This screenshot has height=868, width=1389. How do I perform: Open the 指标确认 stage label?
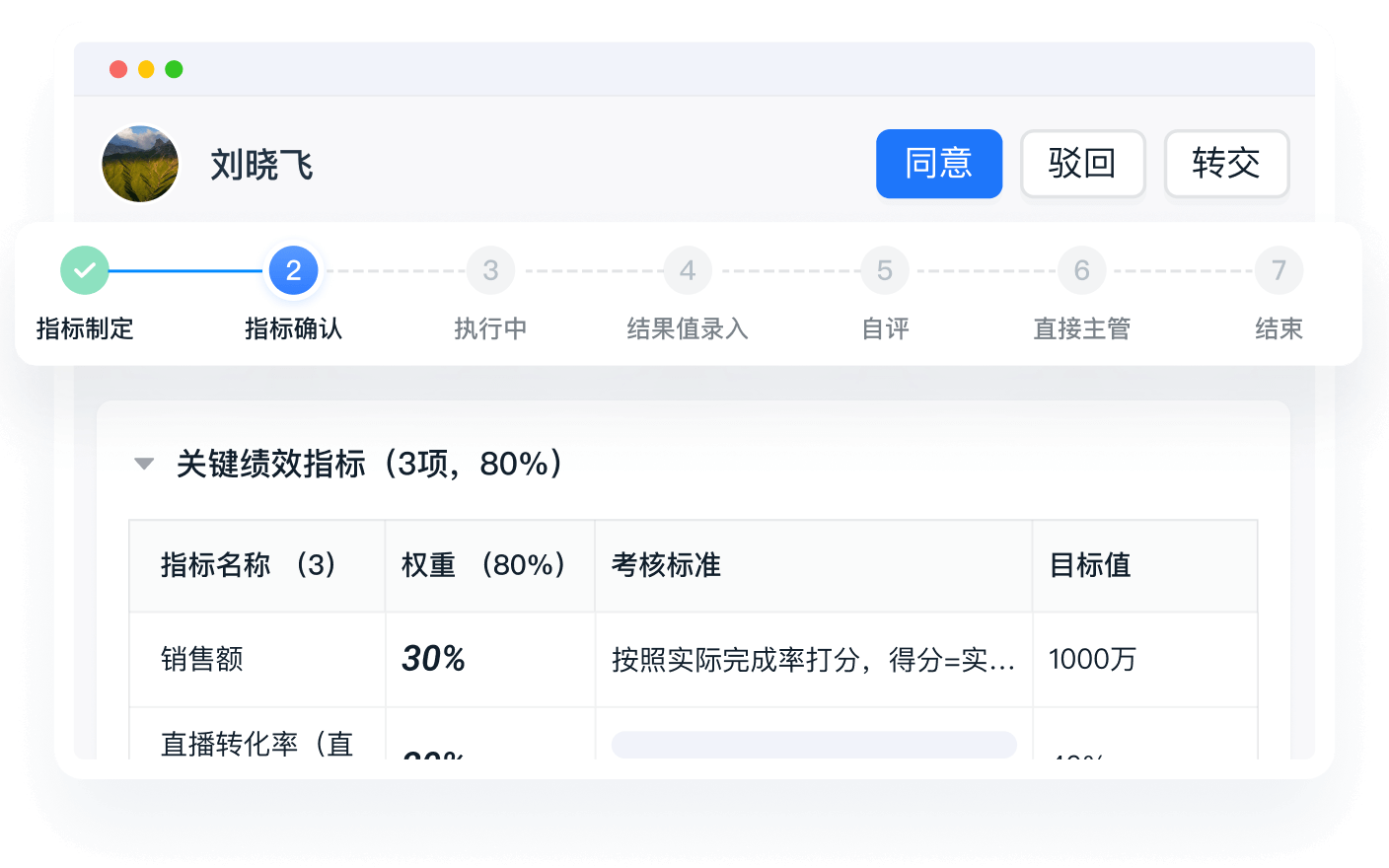point(293,328)
